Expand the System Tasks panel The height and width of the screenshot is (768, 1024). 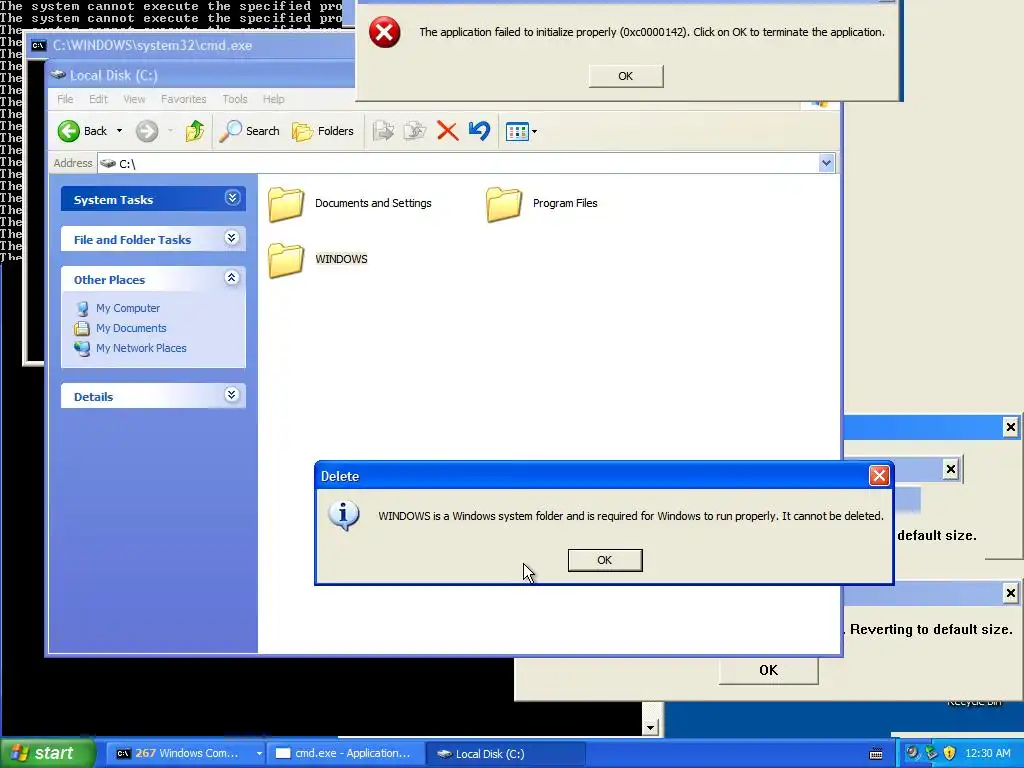[x=232, y=198]
